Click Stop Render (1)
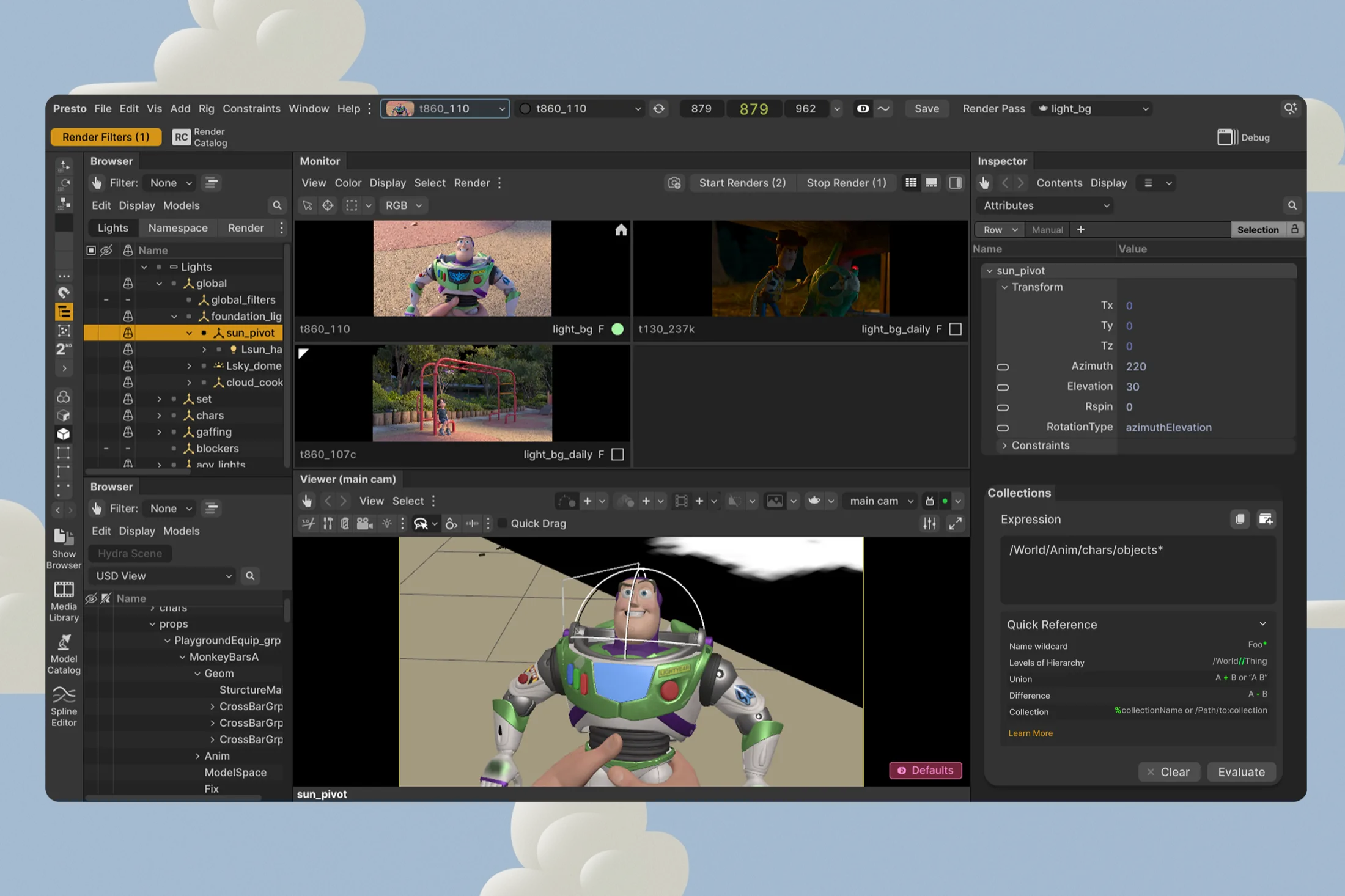The width and height of the screenshot is (1345, 896). [846, 183]
